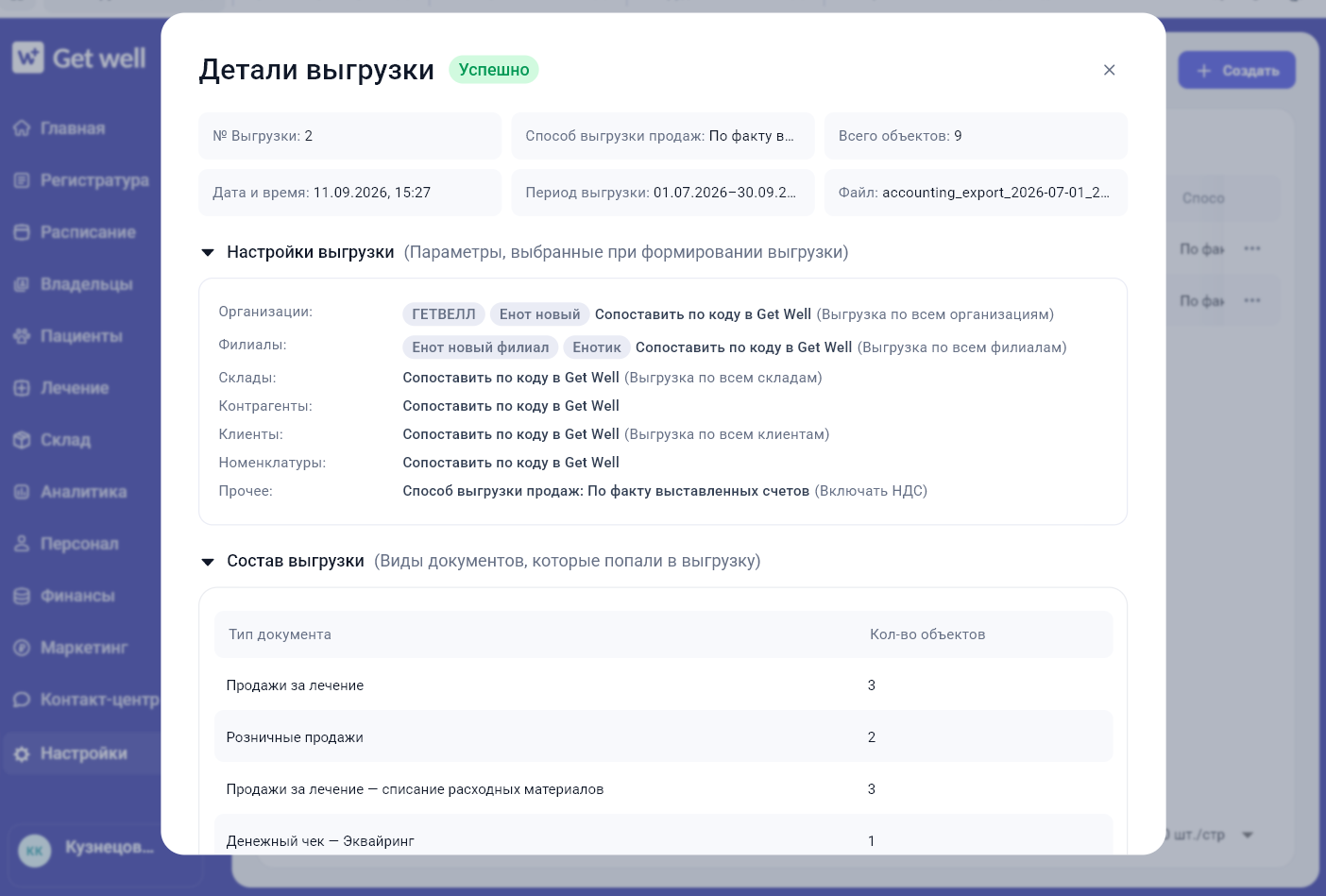Click the KK user avatar
Image resolution: width=1326 pixels, height=896 pixels.
35,851
